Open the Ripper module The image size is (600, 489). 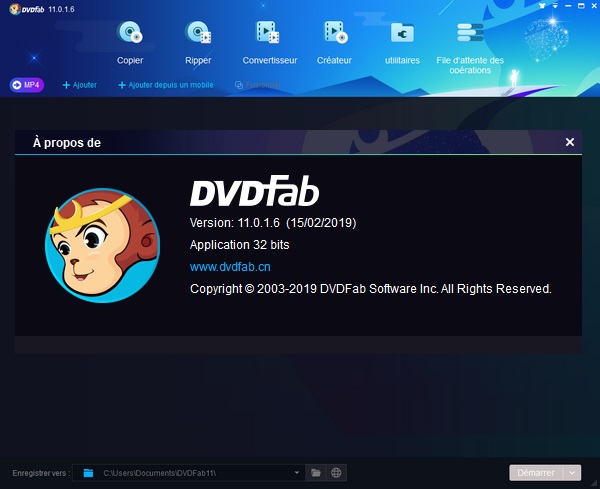[x=198, y=42]
